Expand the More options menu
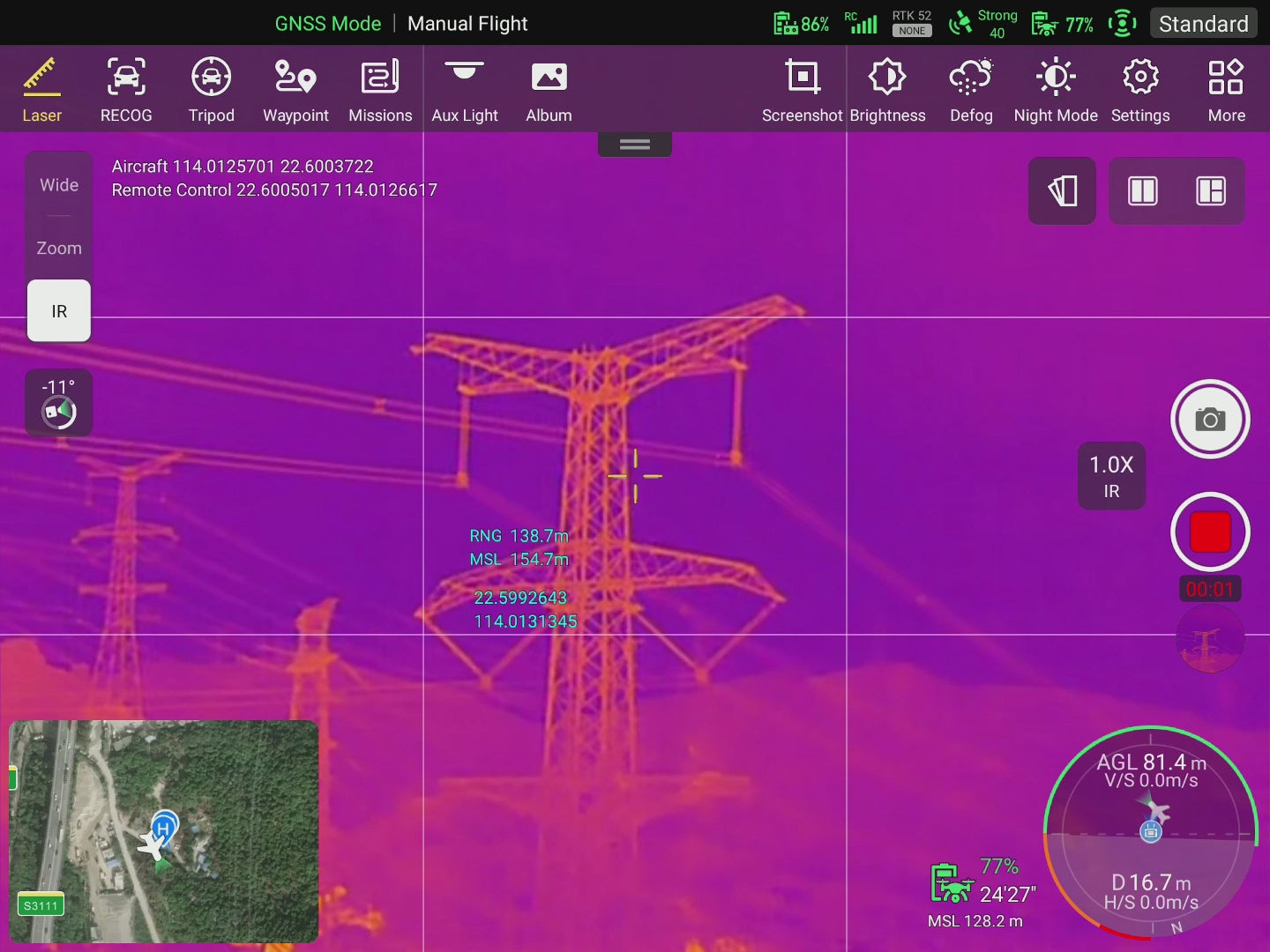1270x952 pixels. tap(1226, 89)
